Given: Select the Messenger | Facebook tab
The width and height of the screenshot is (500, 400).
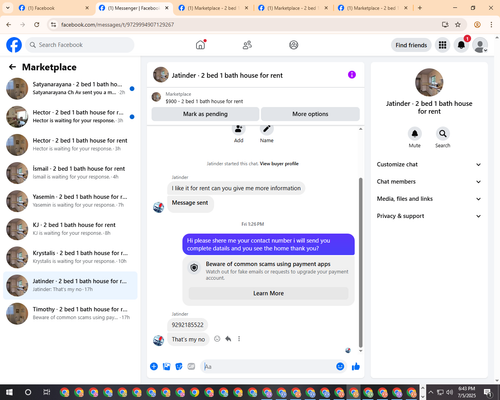Looking at the screenshot, I should (134, 8).
